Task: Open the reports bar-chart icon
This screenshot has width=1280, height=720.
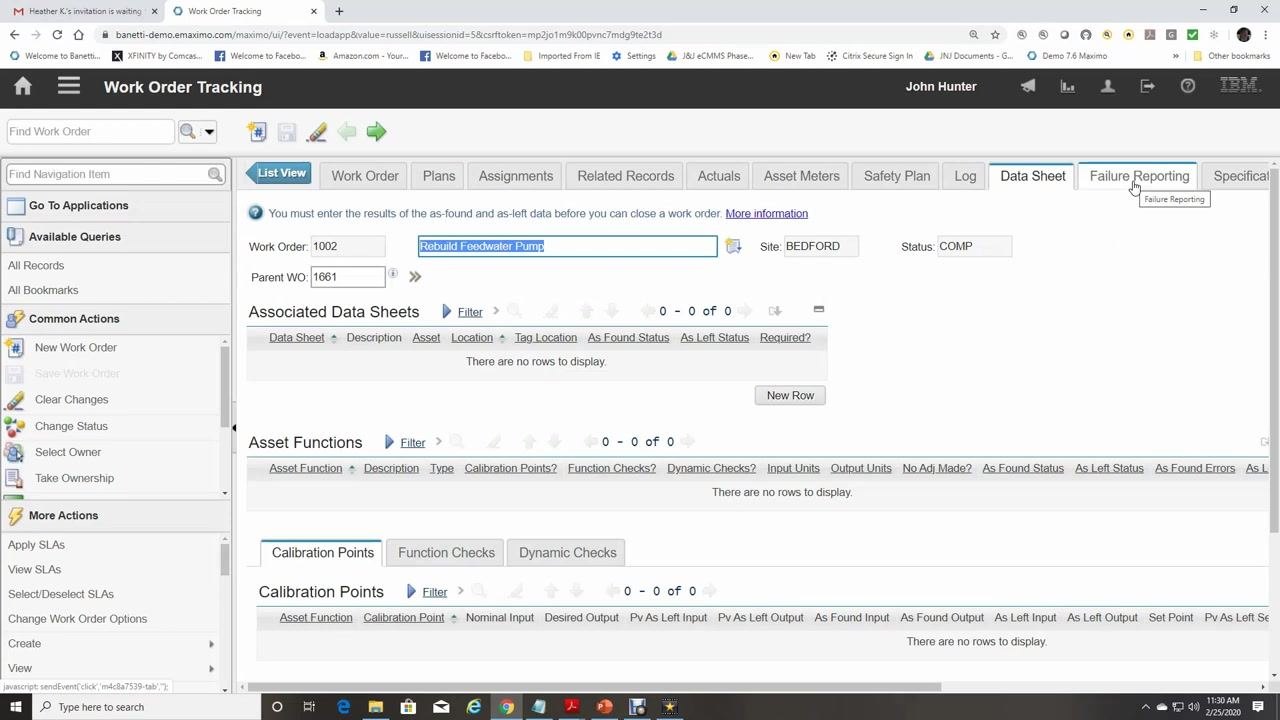Action: click(1068, 87)
